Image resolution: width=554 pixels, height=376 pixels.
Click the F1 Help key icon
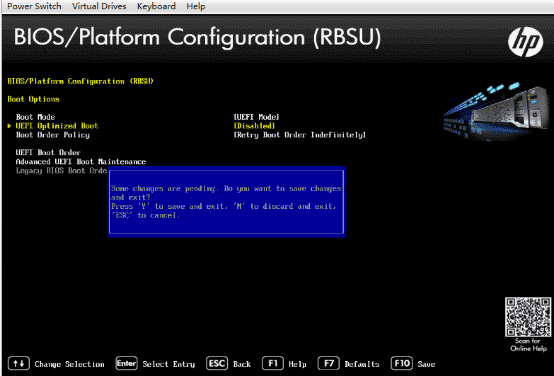[x=273, y=363]
